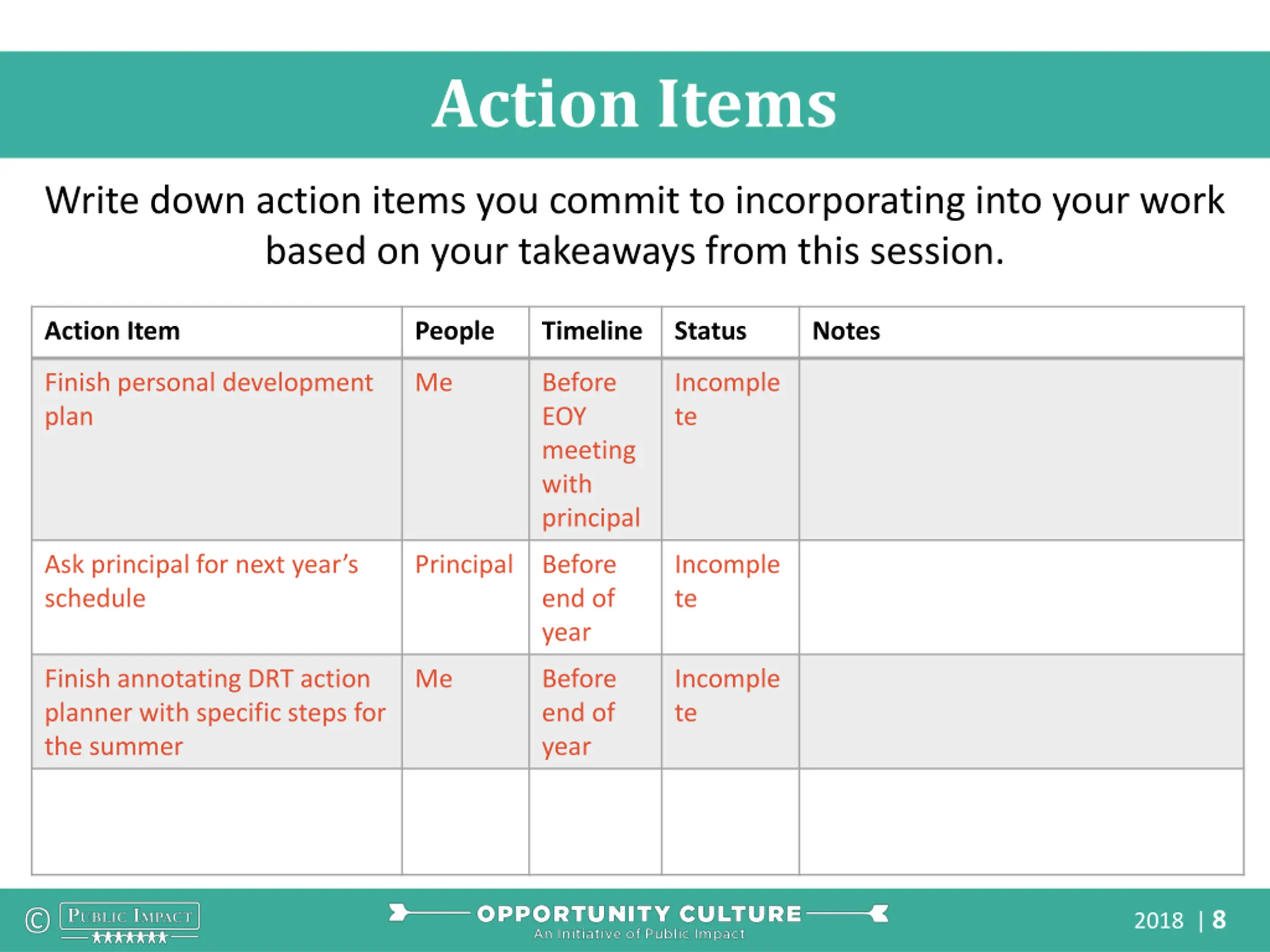Click the 'Principal' cell in People column

click(x=466, y=597)
